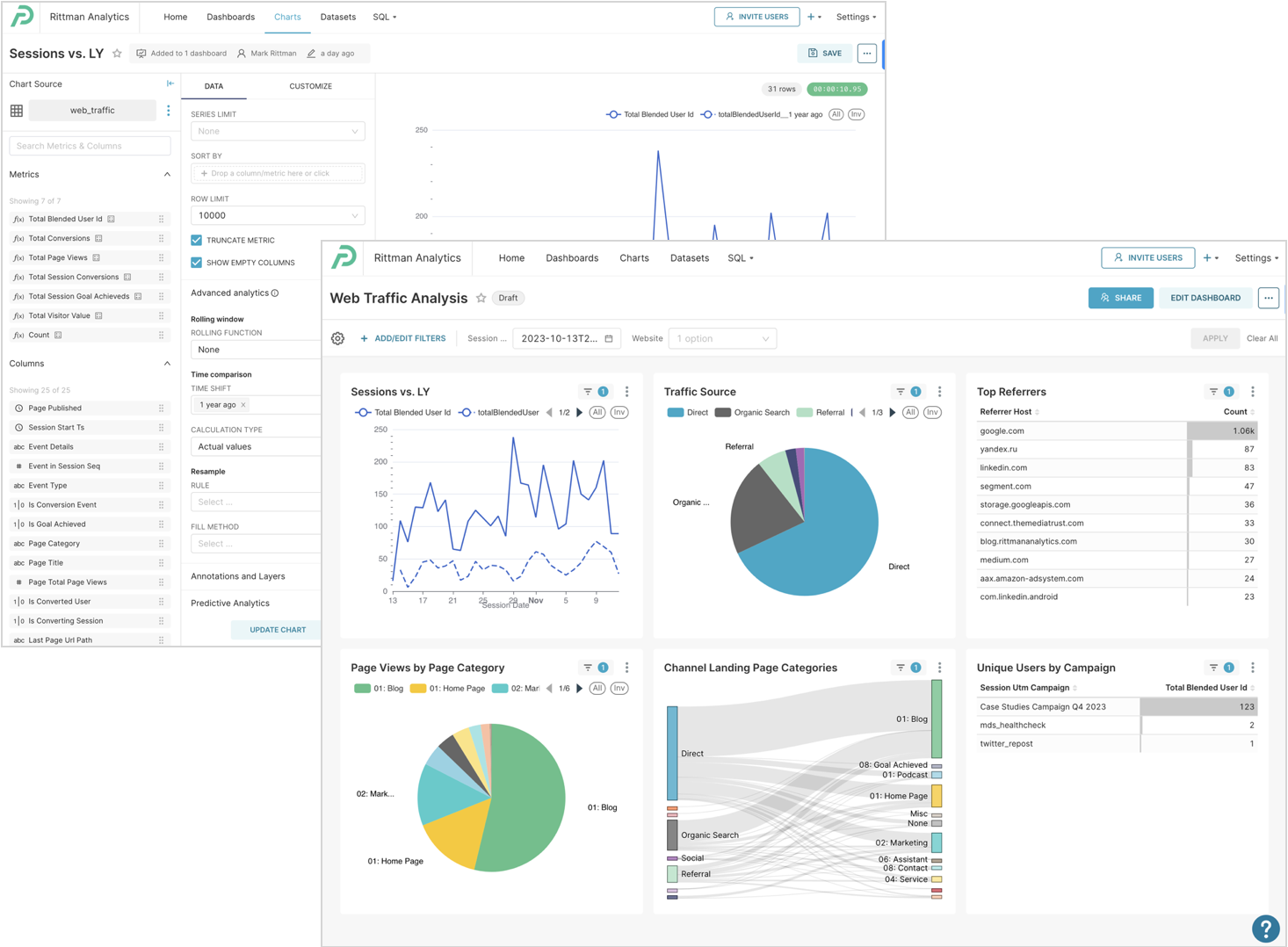
Task: Collapse the Metrics section
Action: pyautogui.click(x=167, y=174)
